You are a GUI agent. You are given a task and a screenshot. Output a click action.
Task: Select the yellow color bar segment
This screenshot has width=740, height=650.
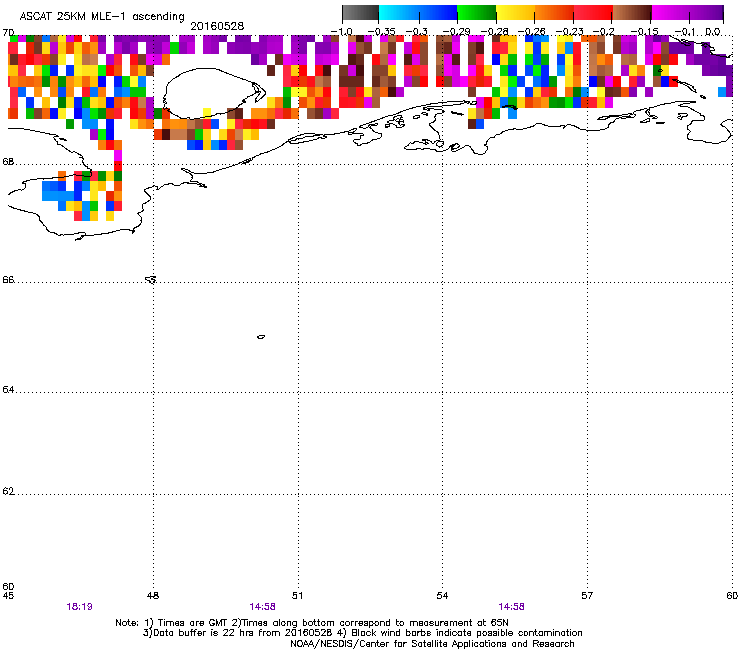tap(515, 12)
